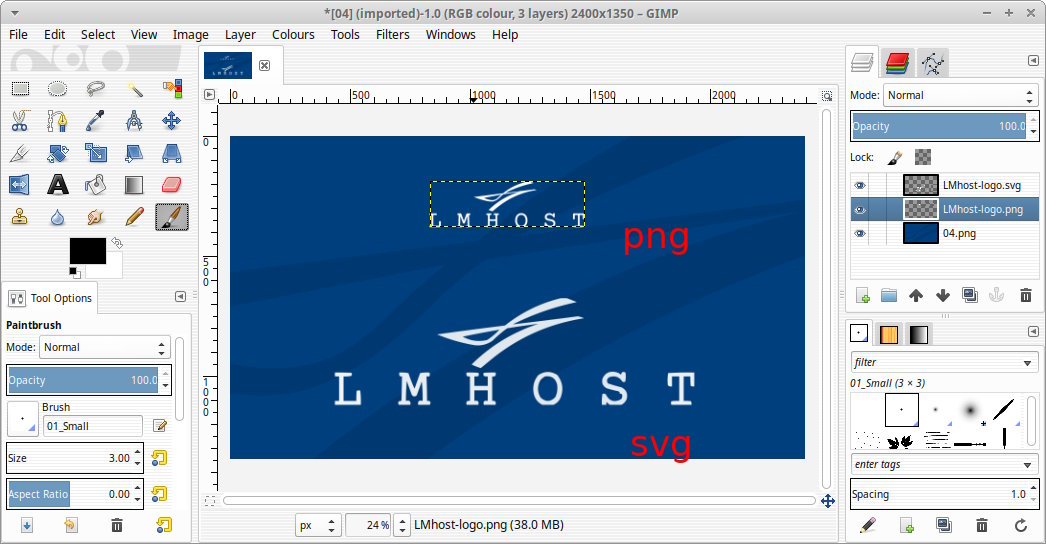The image size is (1046, 544).
Task: Select the Colour Picker eyedropper tool
Action: tap(95, 121)
